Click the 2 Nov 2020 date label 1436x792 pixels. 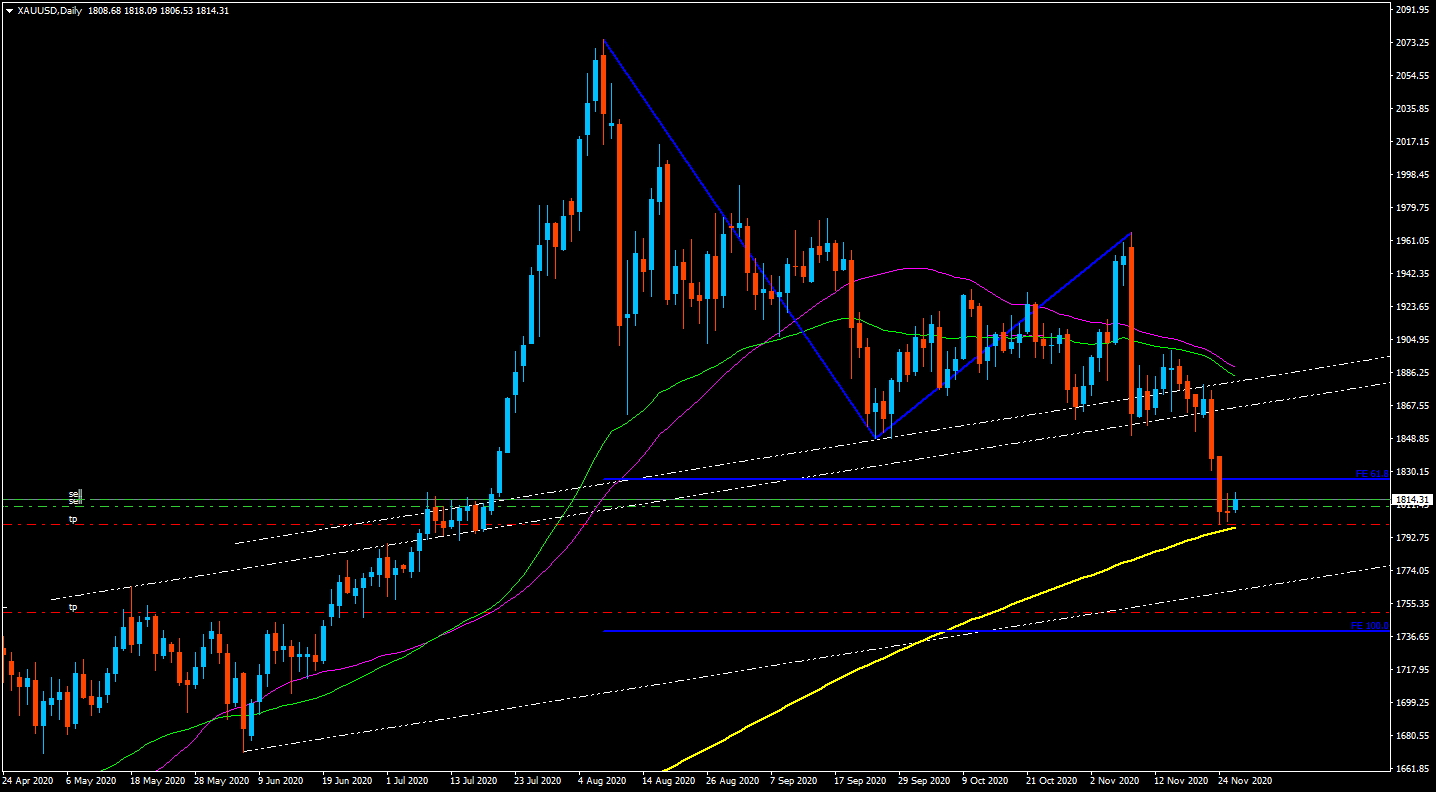1113,780
